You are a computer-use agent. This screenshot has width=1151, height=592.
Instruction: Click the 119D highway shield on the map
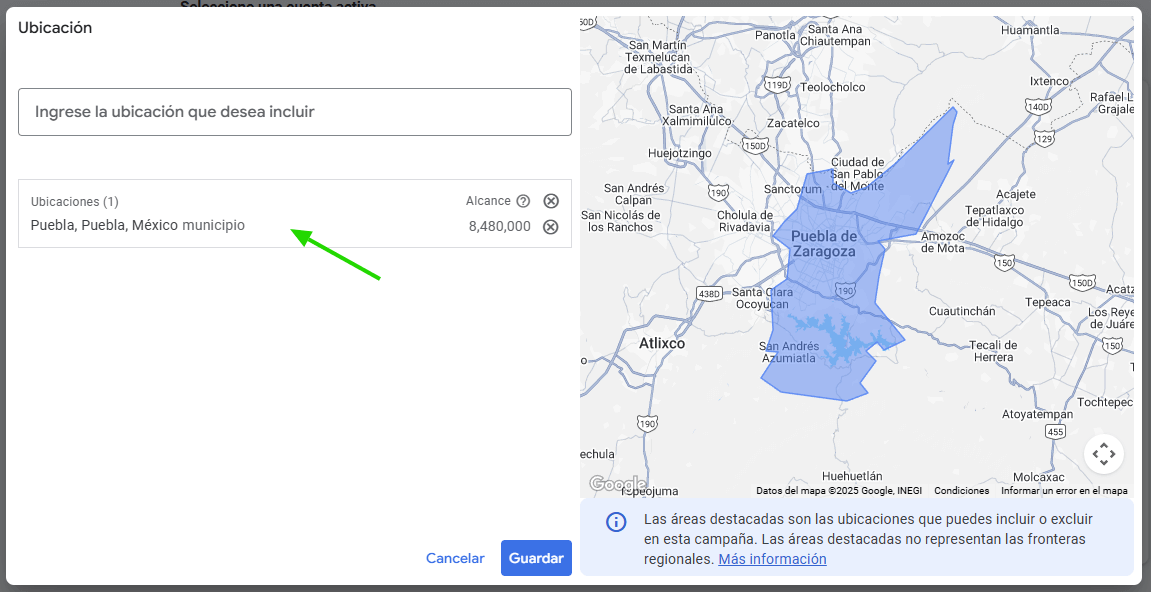pyautogui.click(x=777, y=85)
